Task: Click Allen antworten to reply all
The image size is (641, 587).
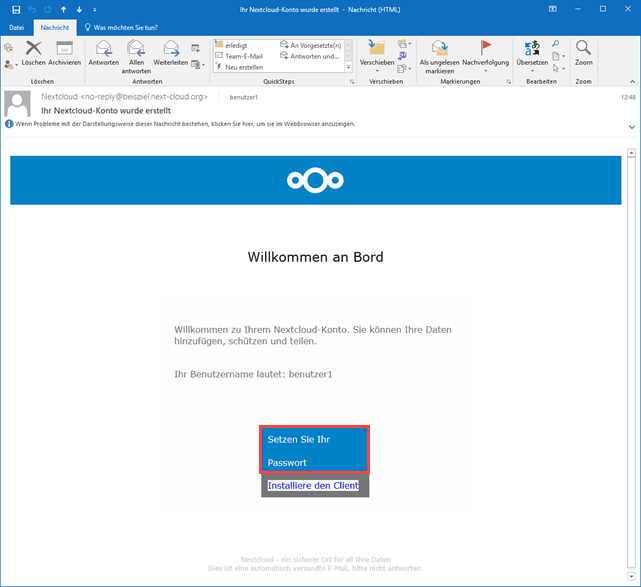Action: pyautogui.click(x=136, y=57)
